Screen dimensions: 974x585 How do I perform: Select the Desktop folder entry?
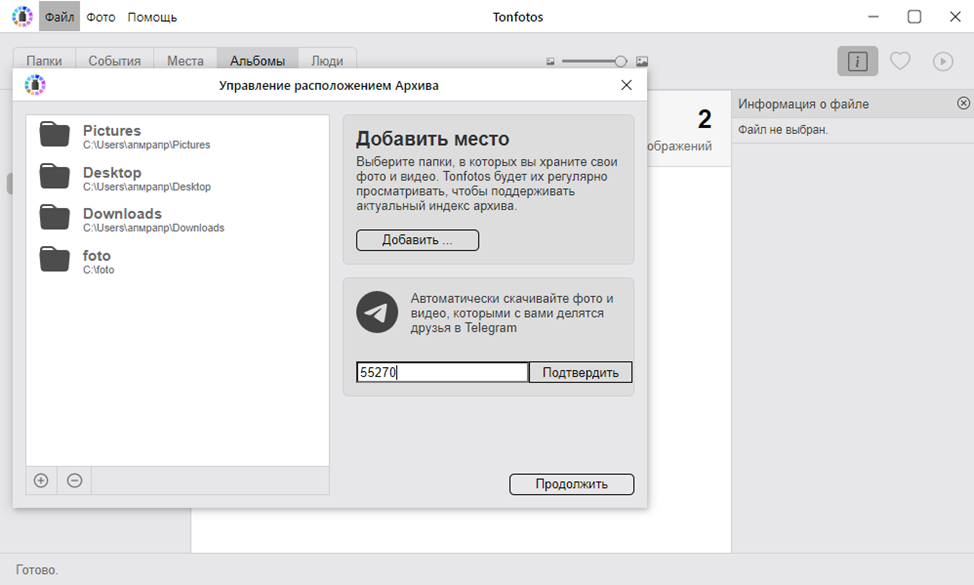tap(178, 178)
